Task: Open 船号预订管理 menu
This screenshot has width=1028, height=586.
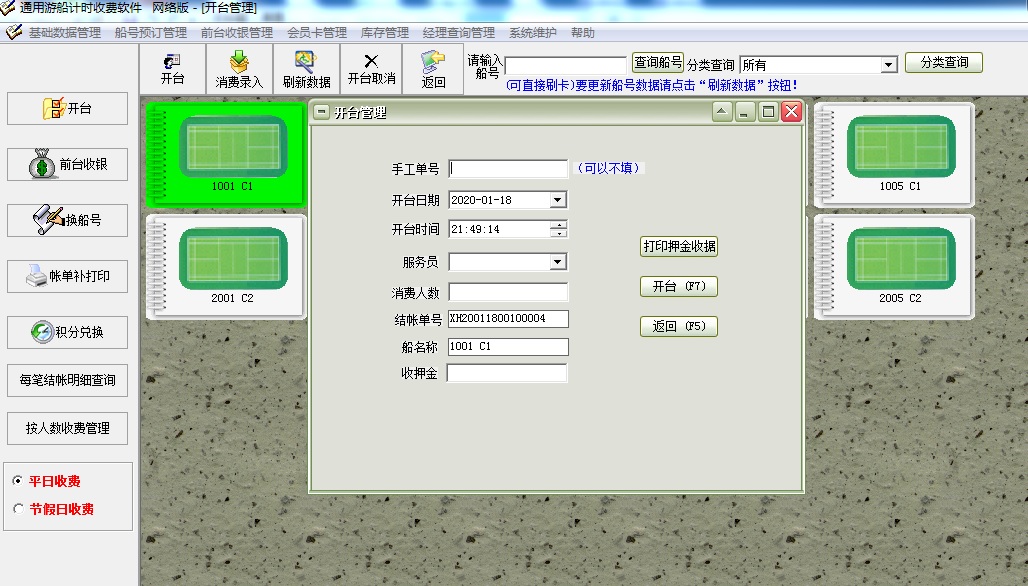Action: (151, 33)
